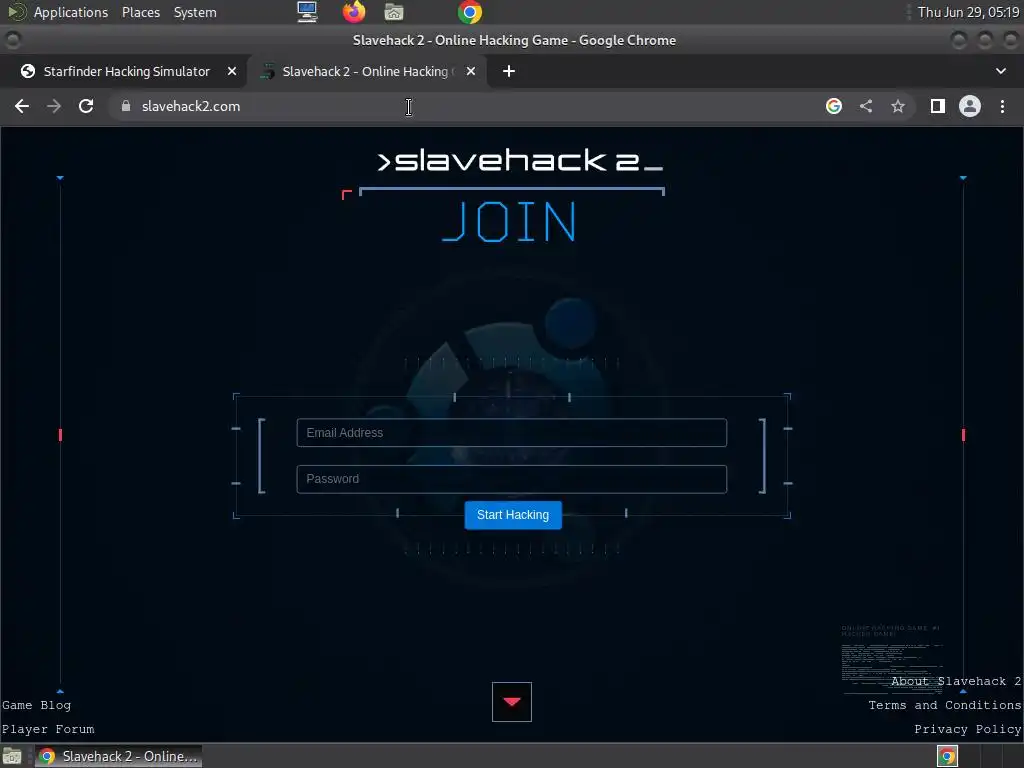The width and height of the screenshot is (1024, 768).
Task: Click the browser forward arrow
Action: (x=54, y=106)
